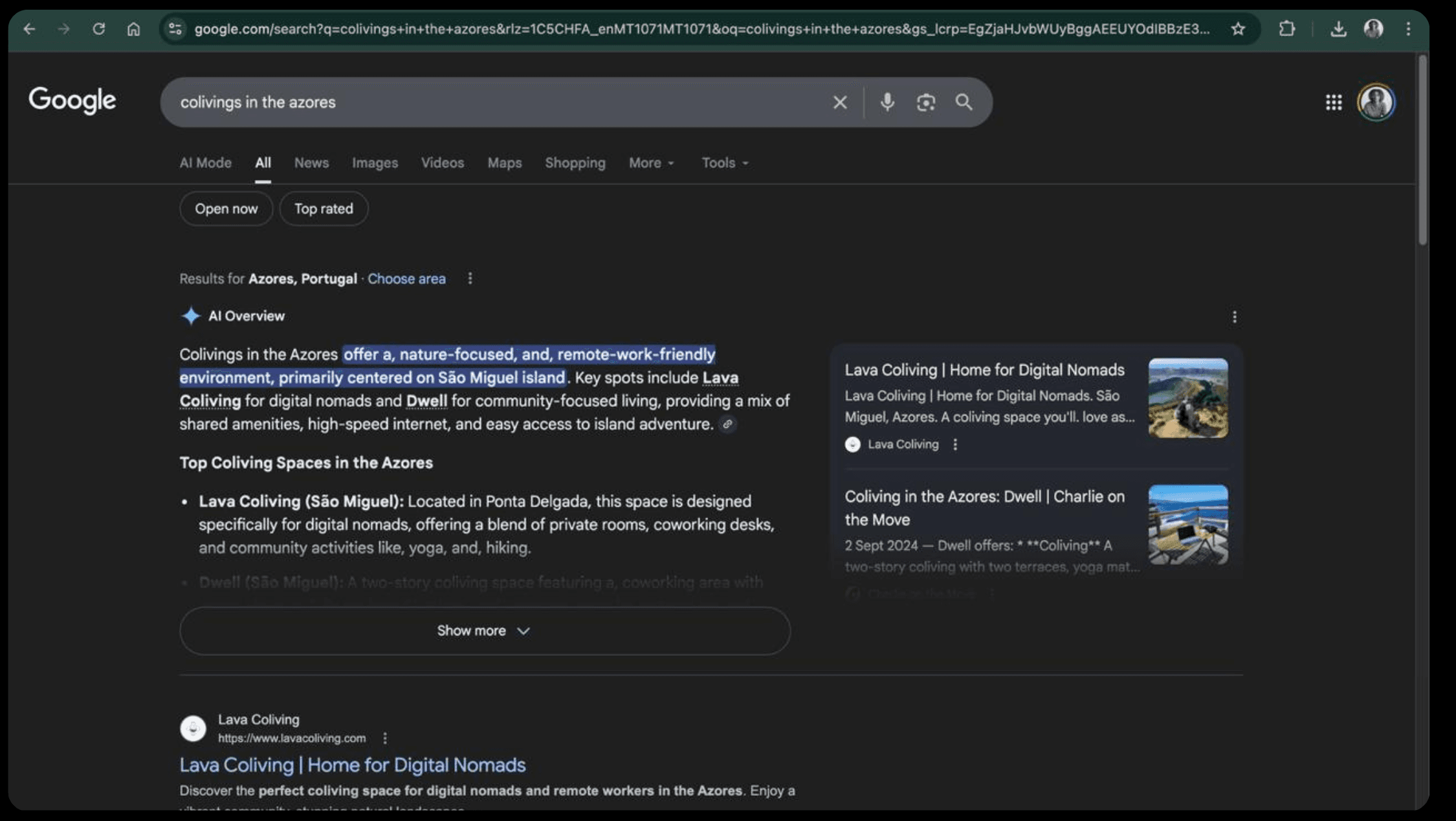Image resolution: width=1456 pixels, height=821 pixels.
Task: Click the Choose area link
Action: (406, 279)
